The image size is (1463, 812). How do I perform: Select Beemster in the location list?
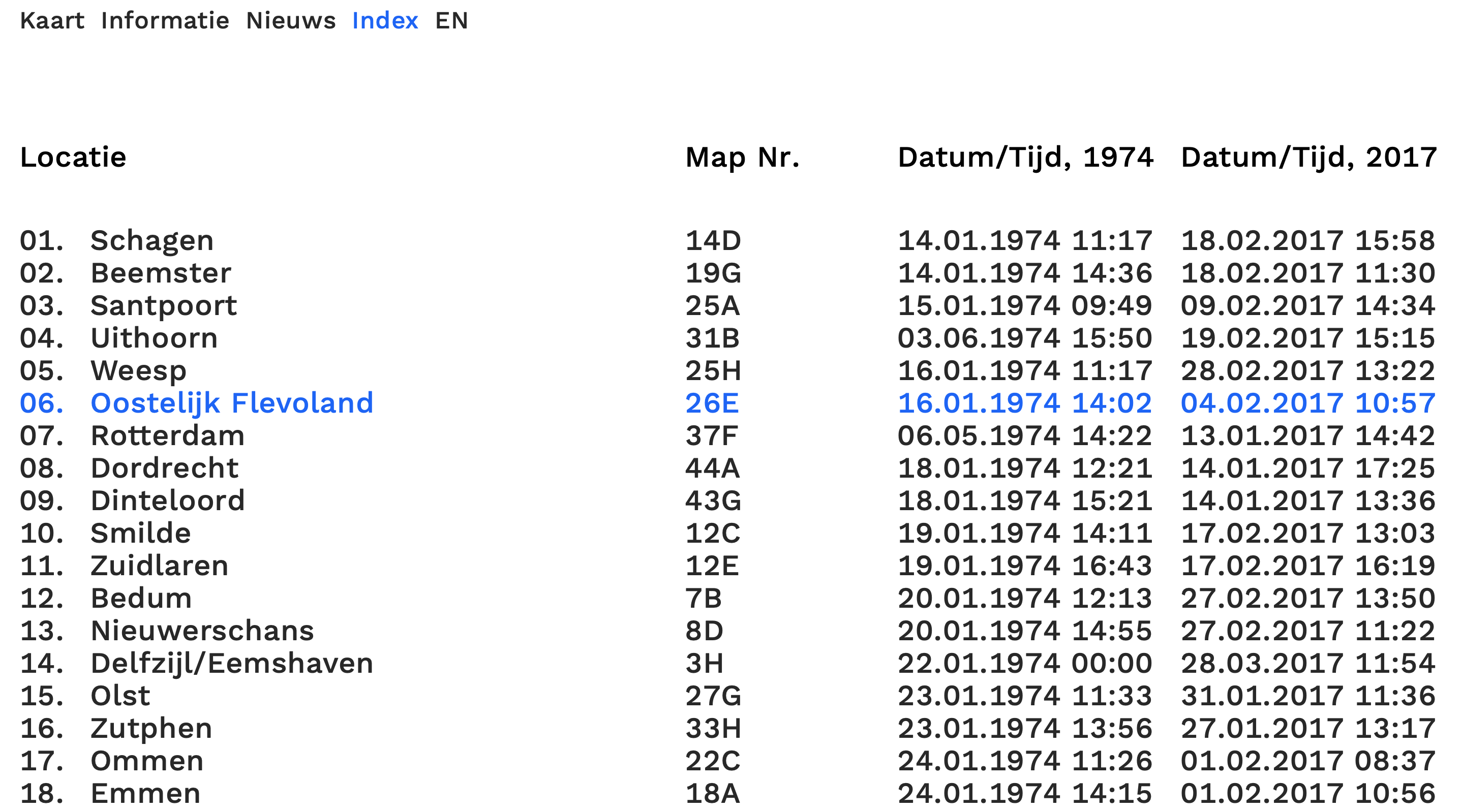[161, 273]
